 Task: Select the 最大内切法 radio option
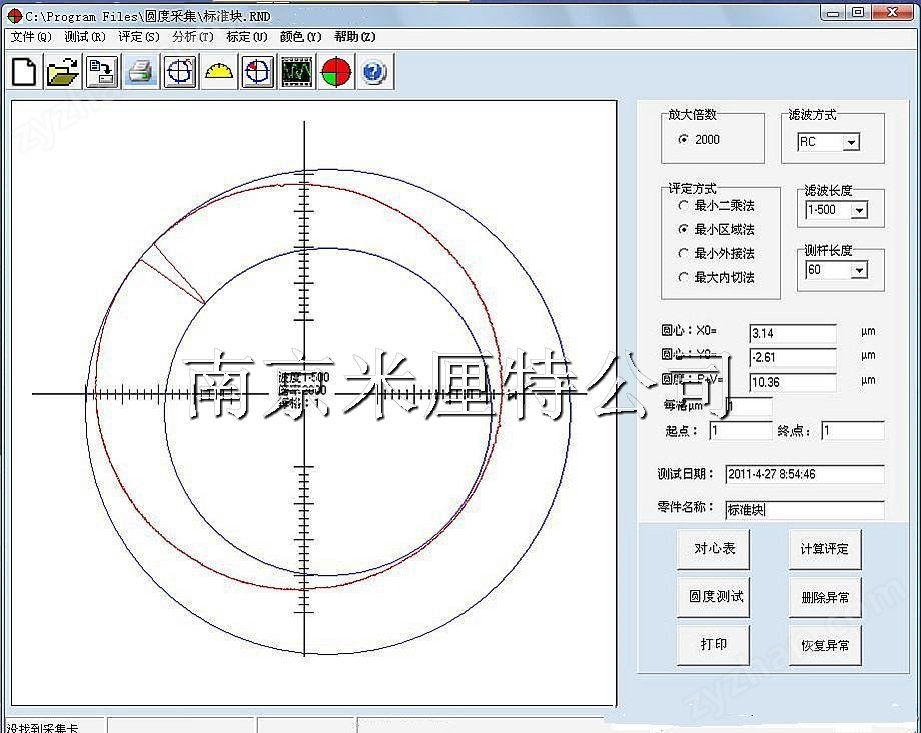pyautogui.click(x=716, y=277)
